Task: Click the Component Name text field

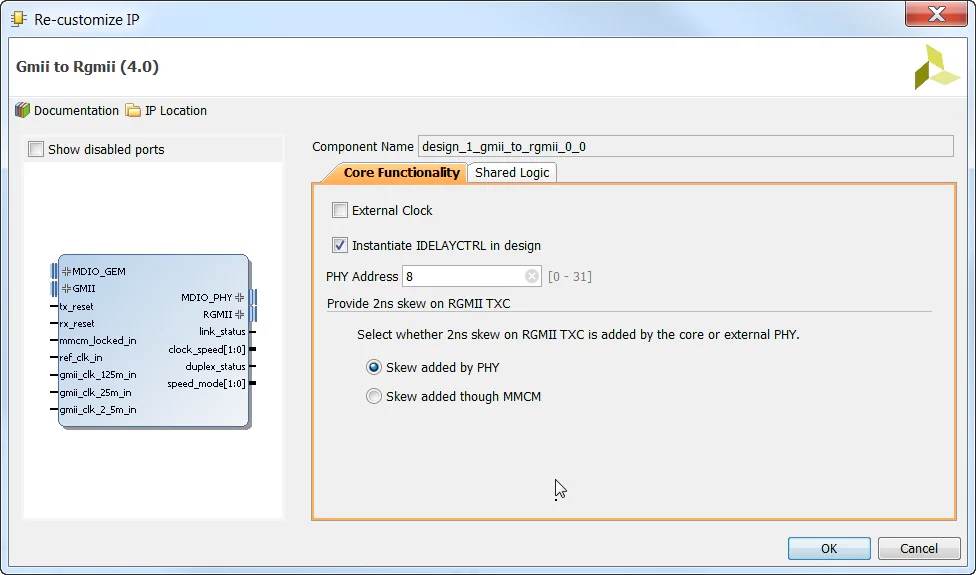Action: click(x=685, y=147)
